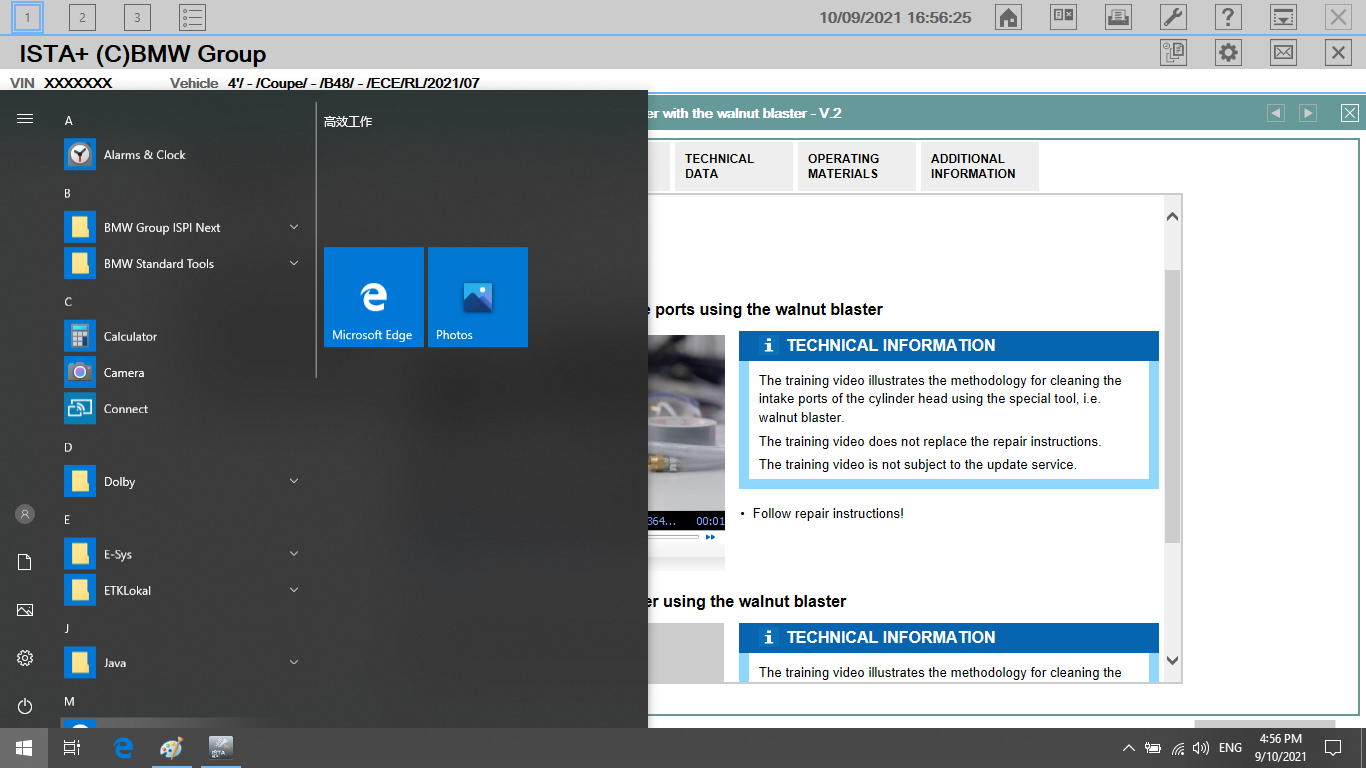Click the document vertical scrollbar thumb
The image size is (1366, 768).
tap(1173, 406)
